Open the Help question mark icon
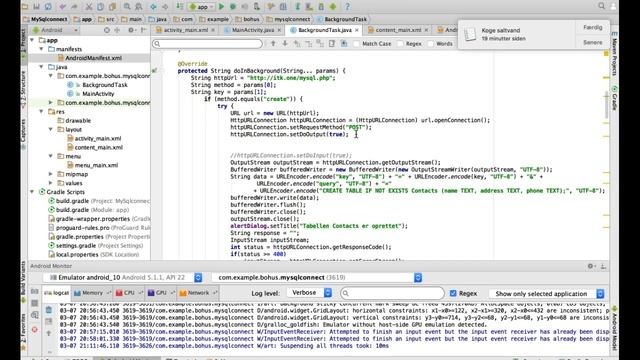Screen dimensions: 640x360 point(347,7)
